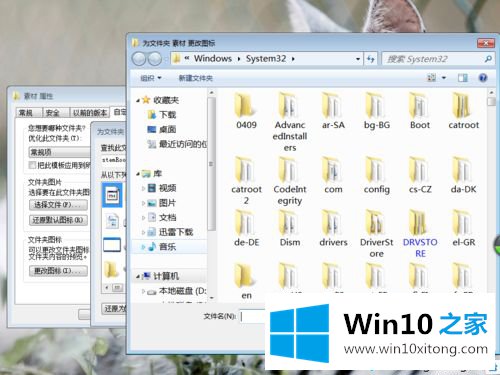
Task: Collapse the 计算机 tree group
Action: point(138,276)
